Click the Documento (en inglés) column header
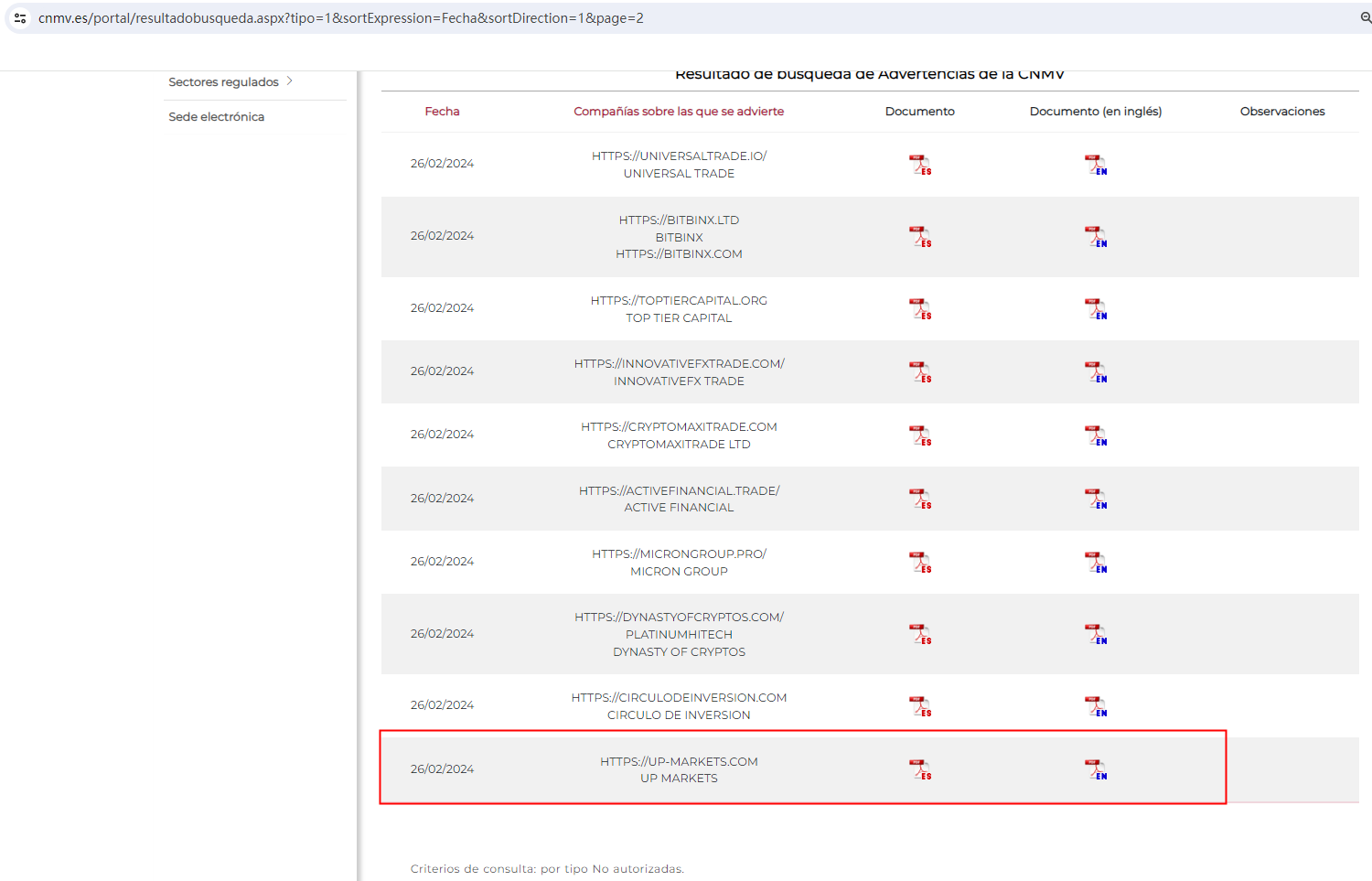Image resolution: width=1372 pixels, height=881 pixels. coord(1096,112)
